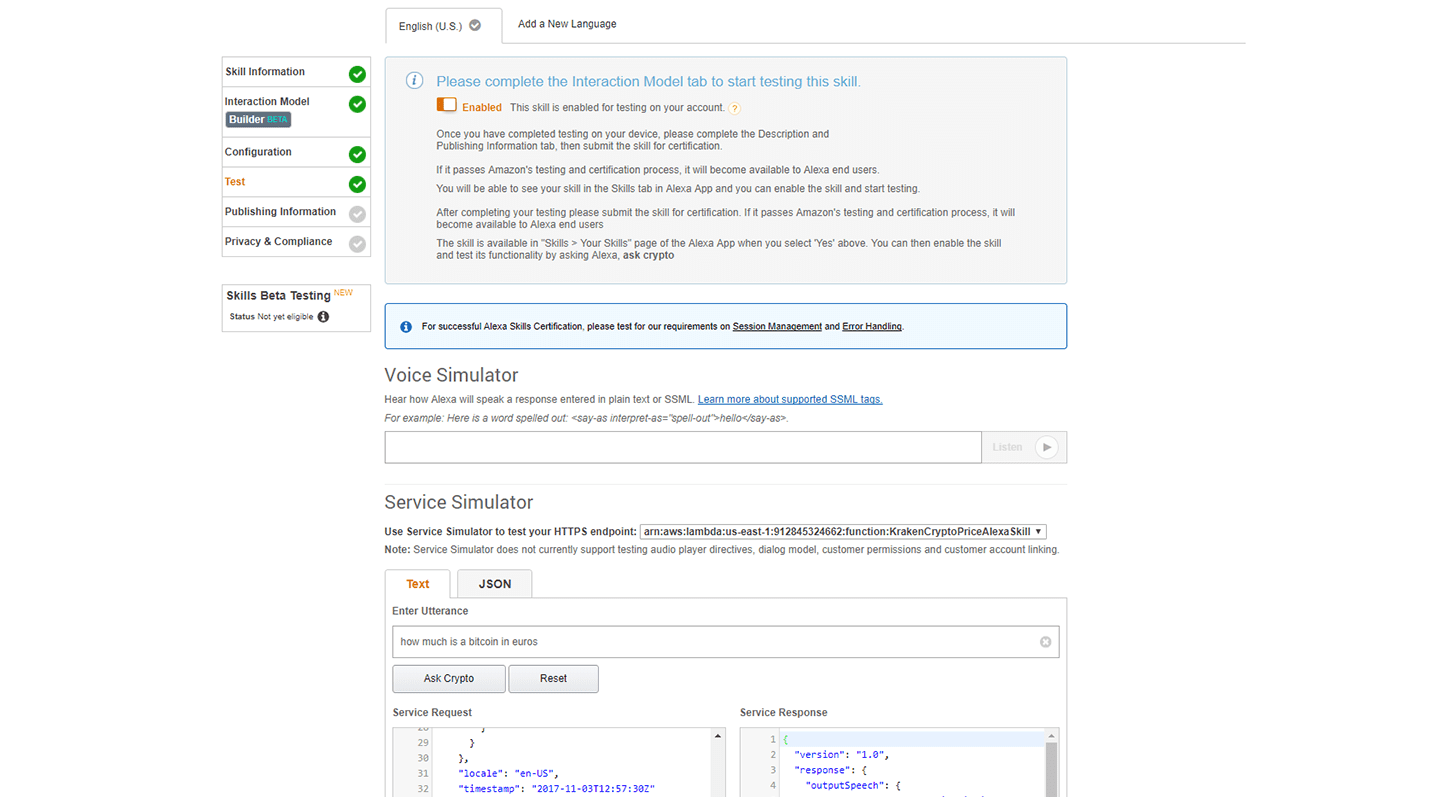Screen dimensions: 1430x797
Task: Click the Test green checkmark
Action: pyautogui.click(x=357, y=184)
